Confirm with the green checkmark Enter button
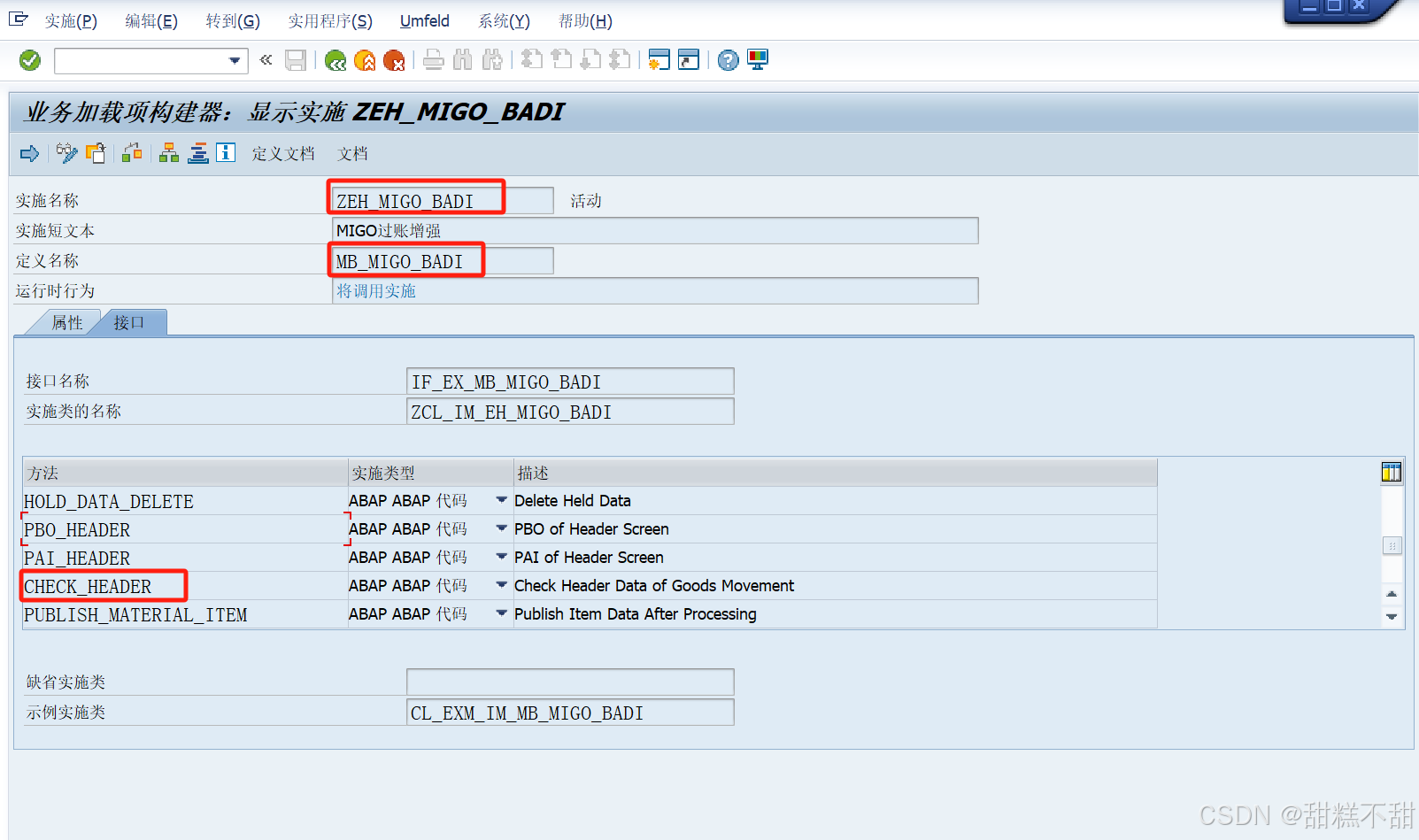Screen dimensions: 1419x840 pos(28,60)
